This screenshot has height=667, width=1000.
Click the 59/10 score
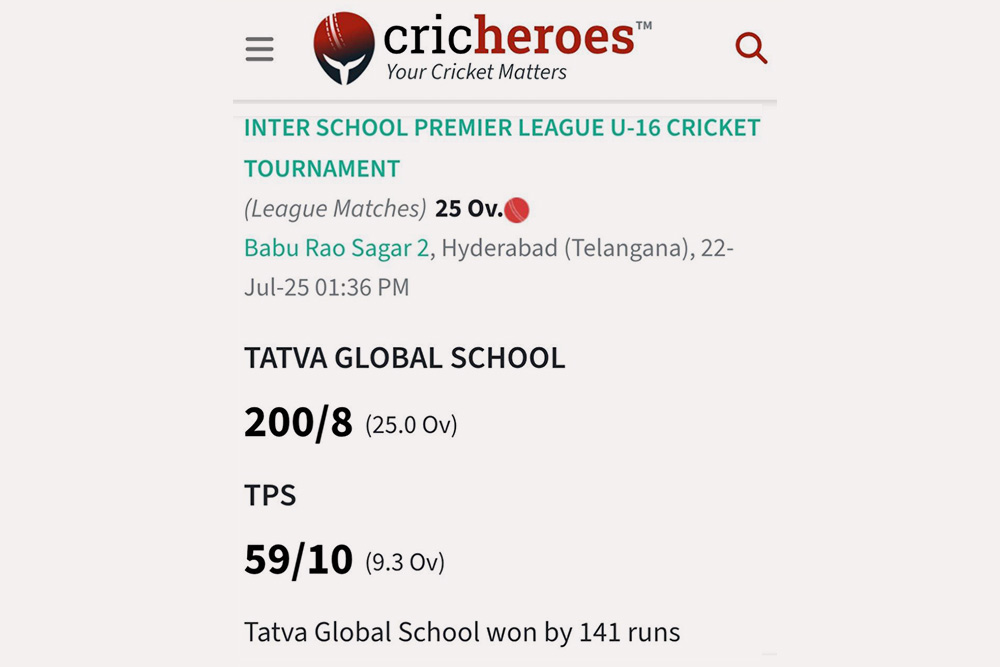[x=298, y=560]
